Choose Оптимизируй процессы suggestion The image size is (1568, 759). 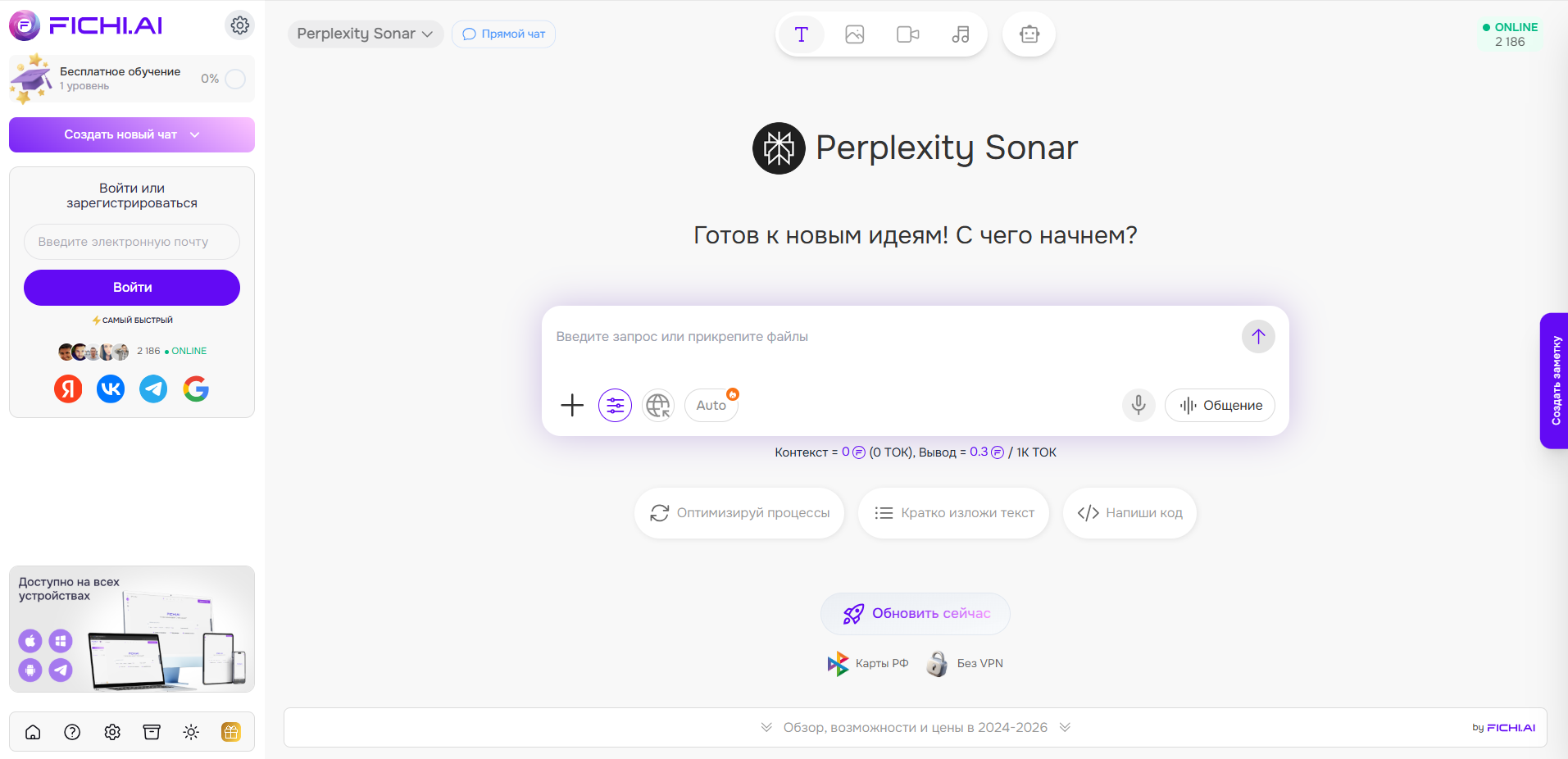tap(739, 513)
